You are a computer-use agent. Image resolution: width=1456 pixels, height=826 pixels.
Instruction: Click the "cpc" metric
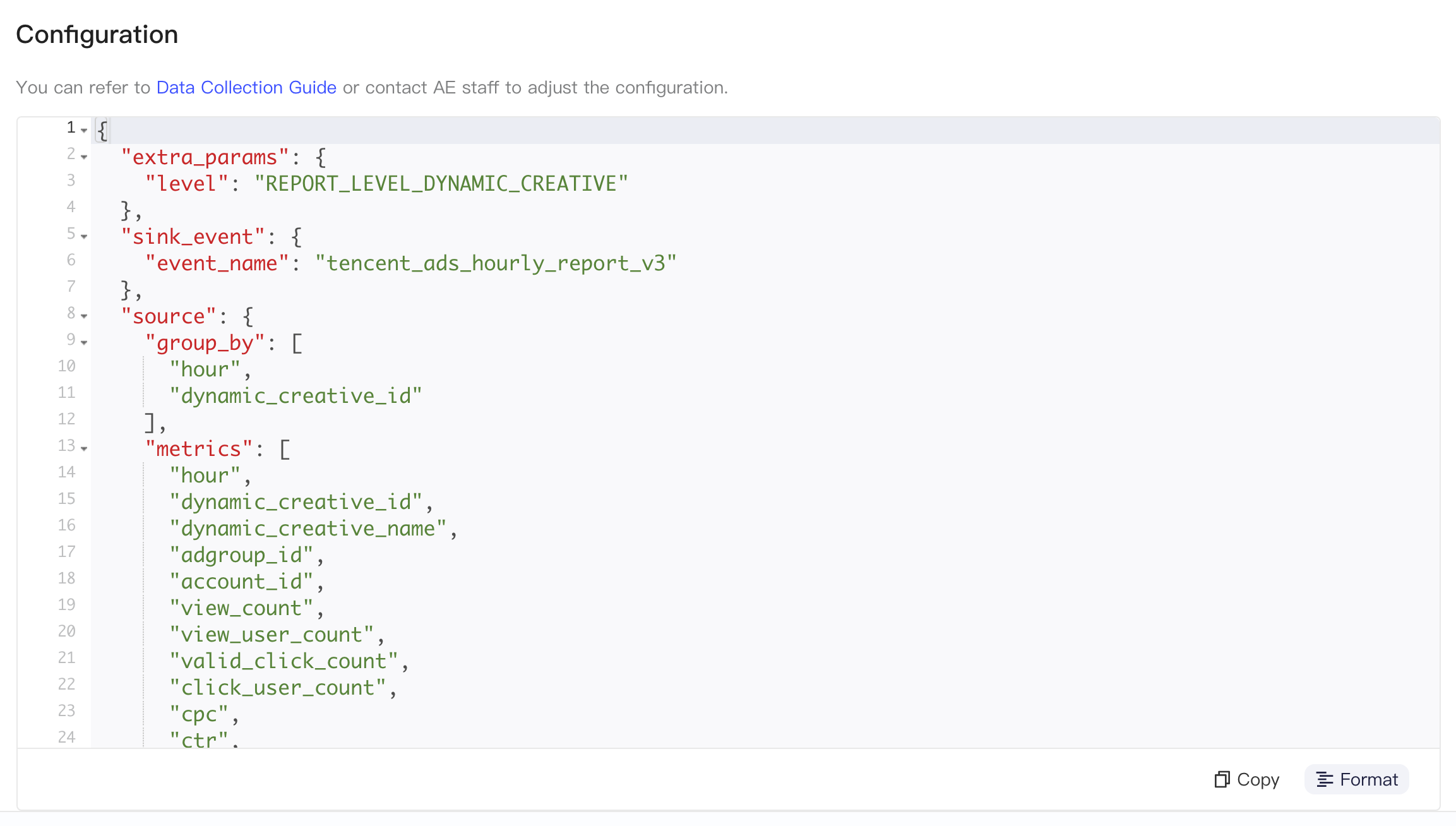(199, 714)
